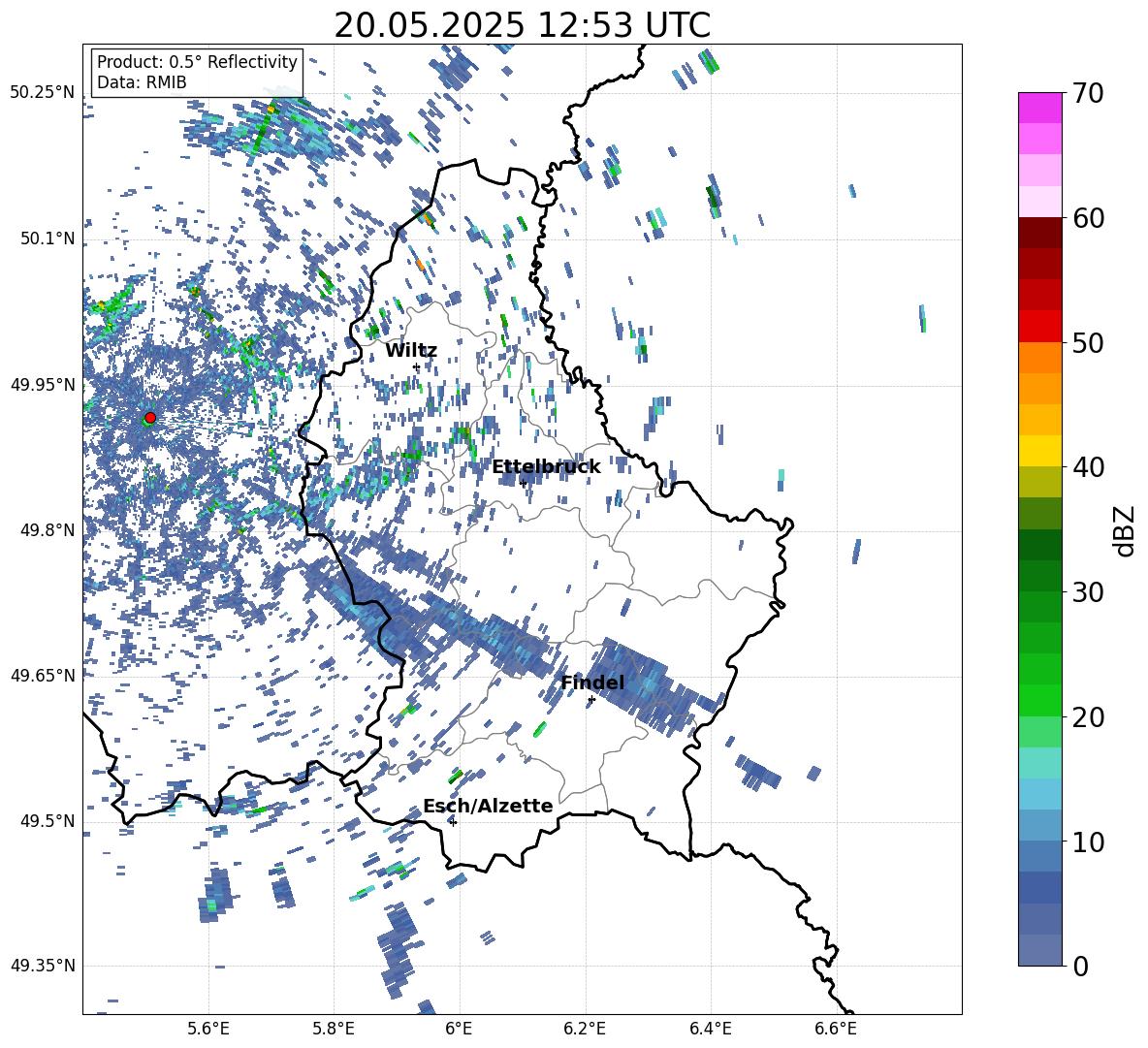Click the title '20.05.2025 12:53 UTC'
The height and width of the screenshot is (1048, 1148).
pos(522,25)
